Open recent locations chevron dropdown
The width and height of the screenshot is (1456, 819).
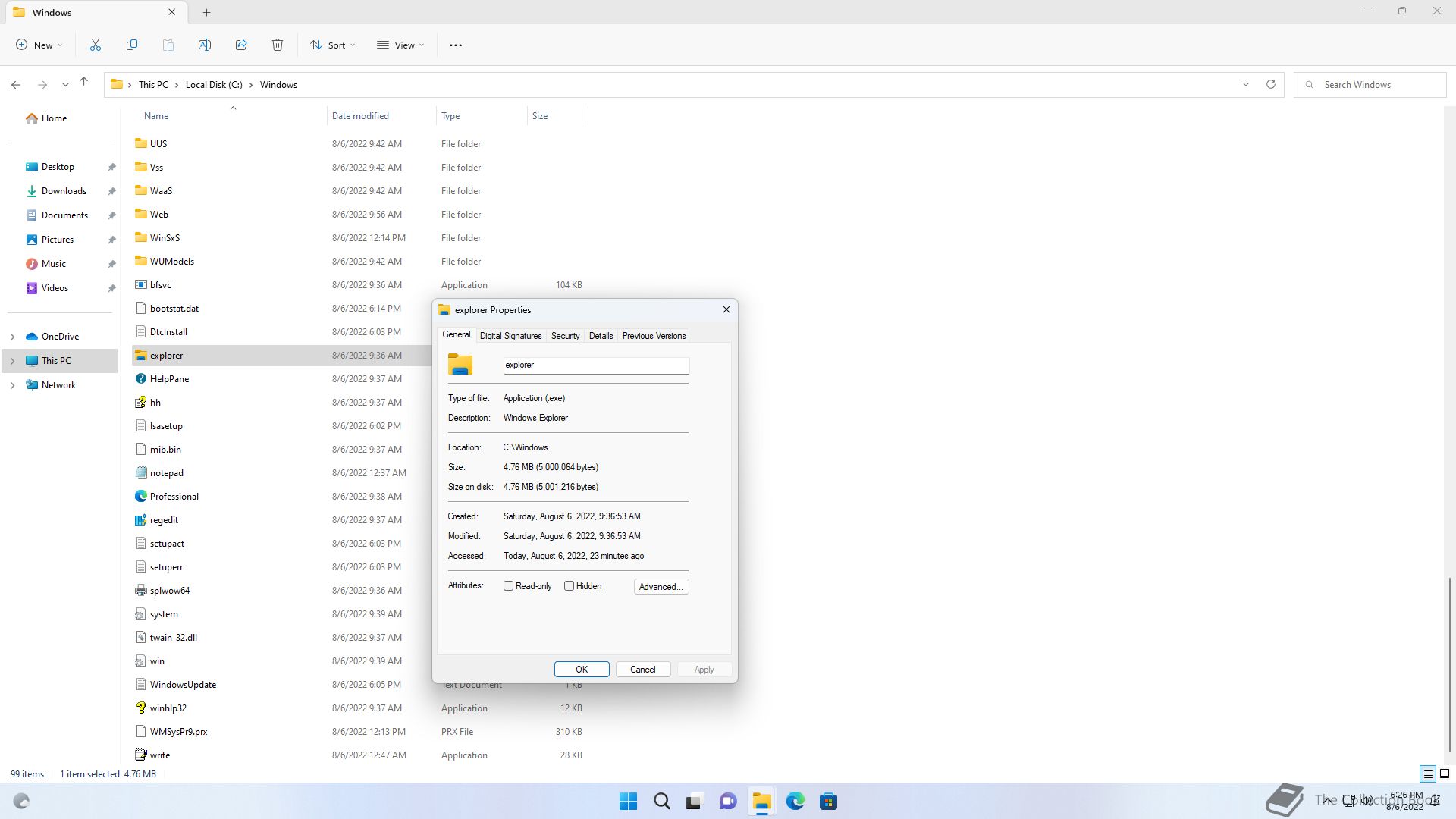(x=65, y=85)
